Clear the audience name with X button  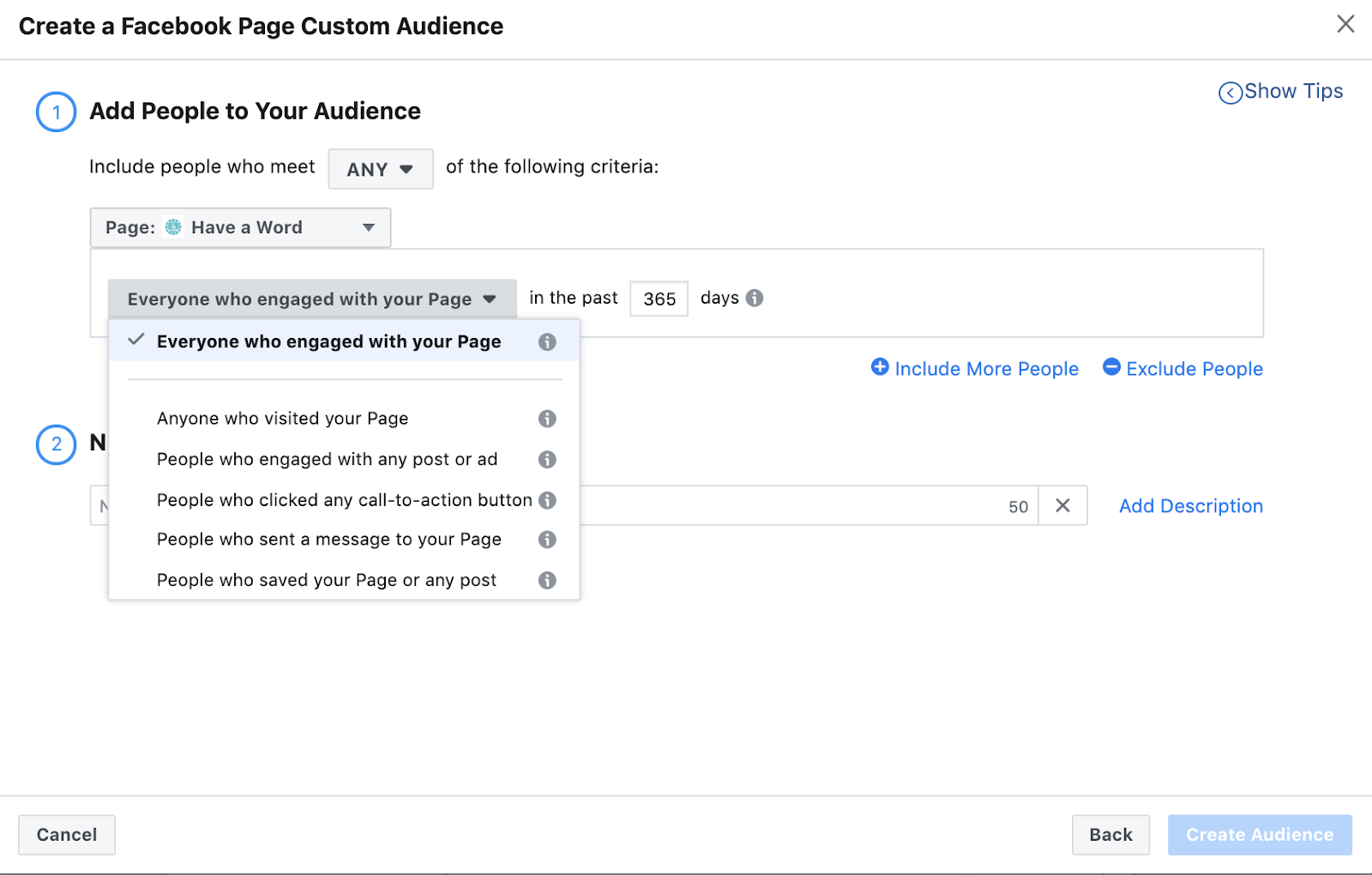1062,506
